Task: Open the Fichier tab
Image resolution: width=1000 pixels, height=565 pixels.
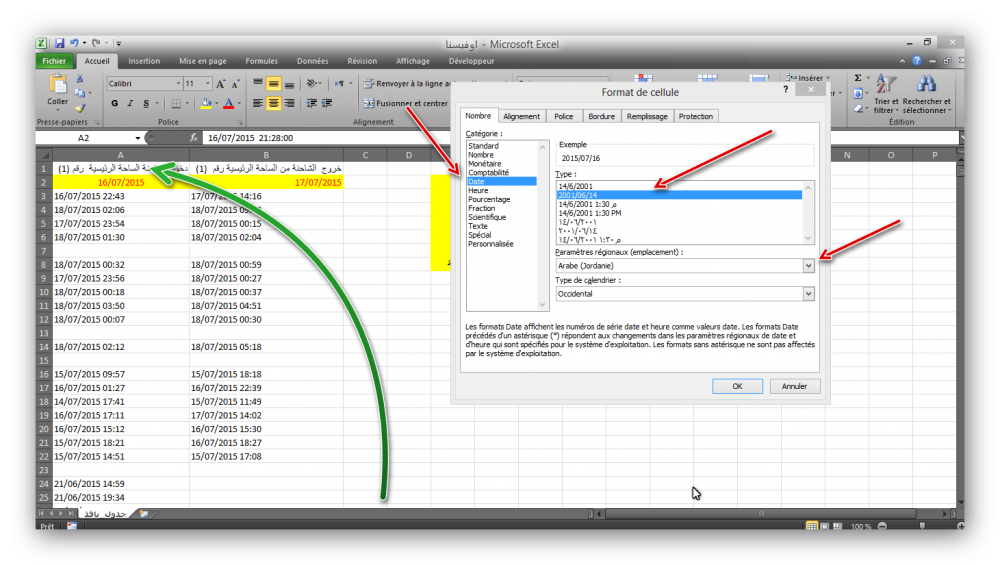Action: pos(54,61)
